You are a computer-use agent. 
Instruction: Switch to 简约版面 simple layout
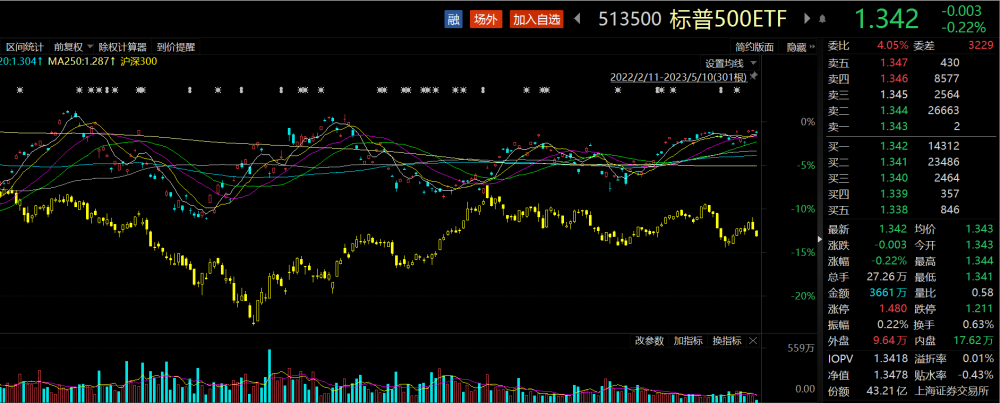pyautogui.click(x=754, y=47)
